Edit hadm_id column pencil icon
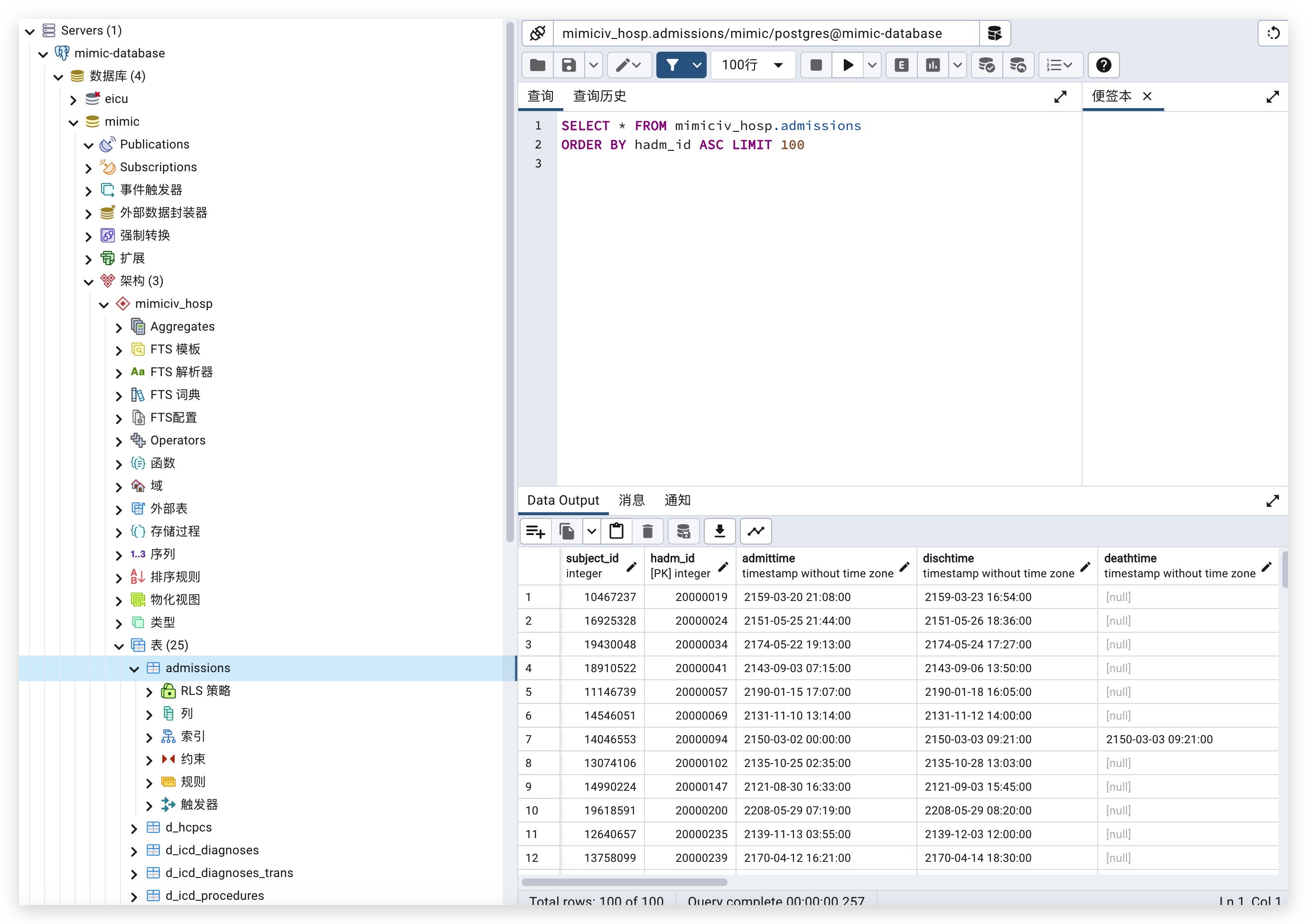 723,567
